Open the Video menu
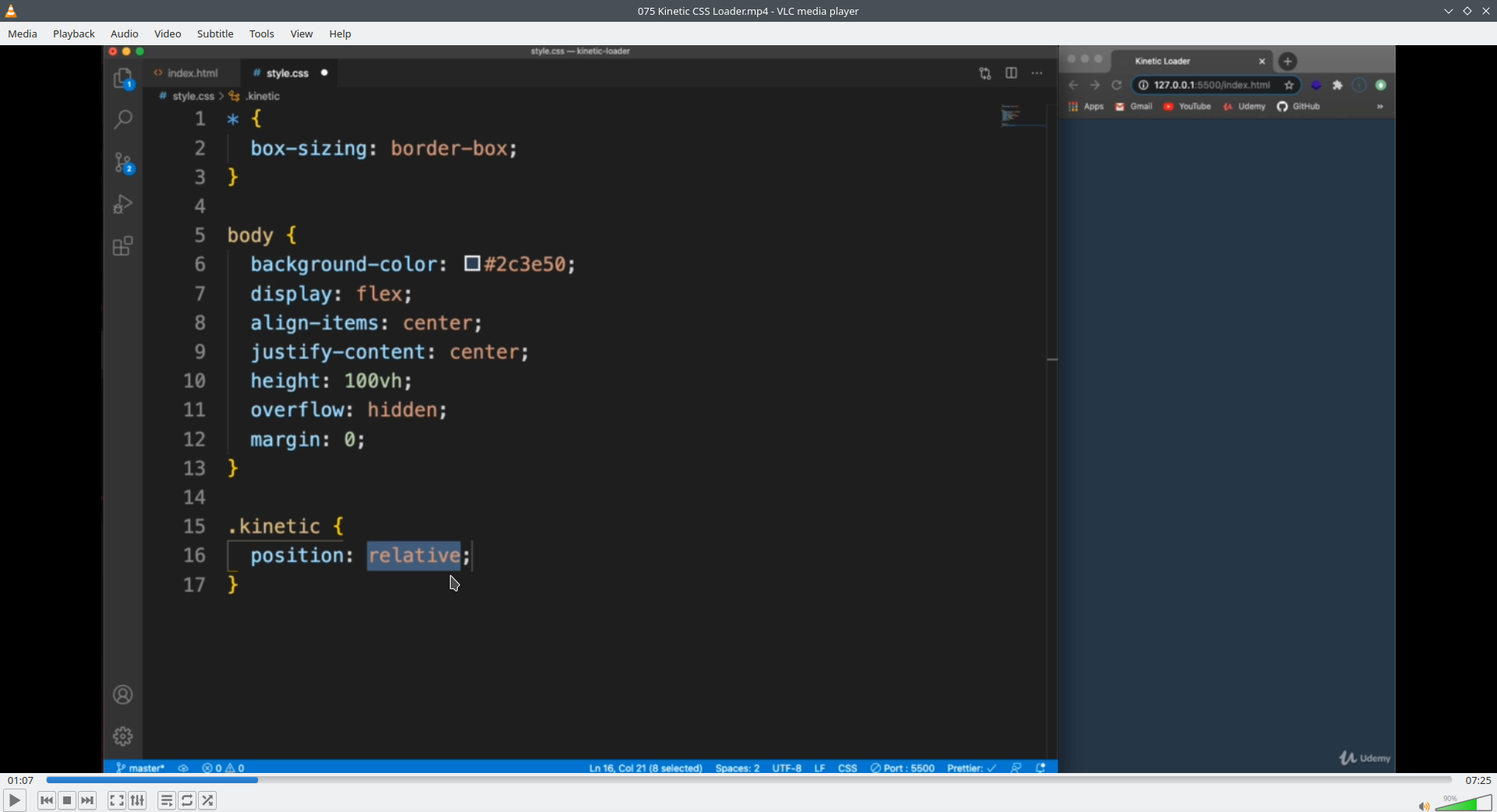 [x=168, y=34]
